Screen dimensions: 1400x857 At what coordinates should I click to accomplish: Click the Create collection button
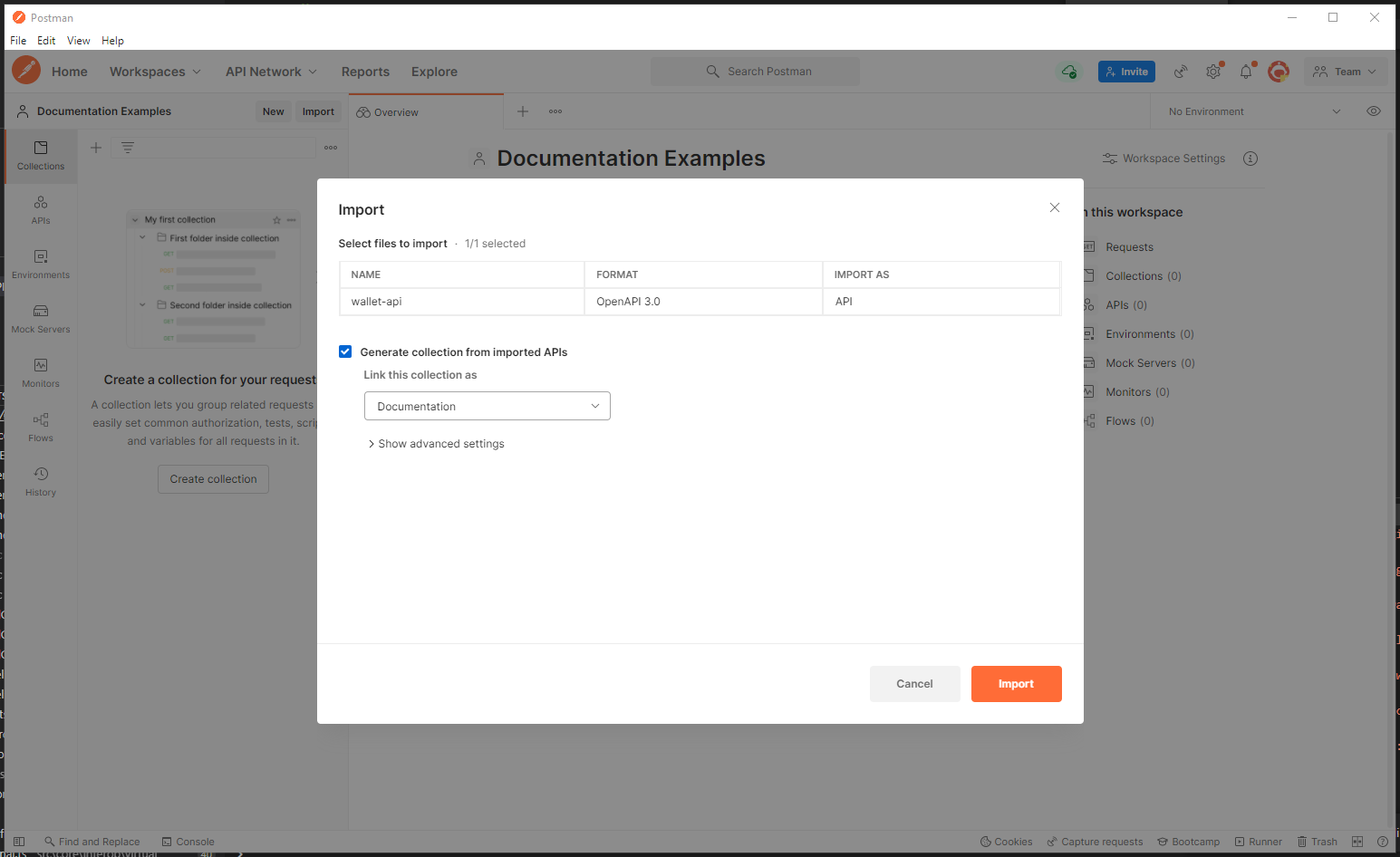click(x=213, y=479)
